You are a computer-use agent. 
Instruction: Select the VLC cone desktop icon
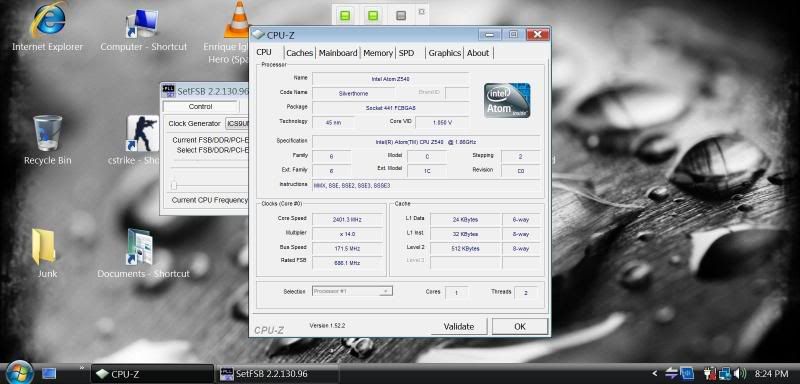(237, 19)
